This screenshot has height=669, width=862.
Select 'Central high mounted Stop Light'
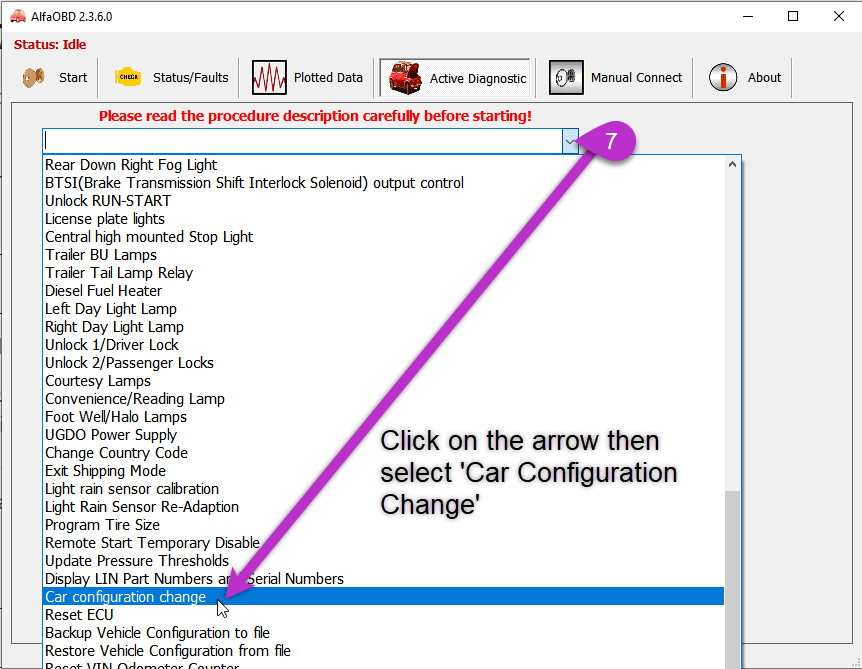(383, 237)
